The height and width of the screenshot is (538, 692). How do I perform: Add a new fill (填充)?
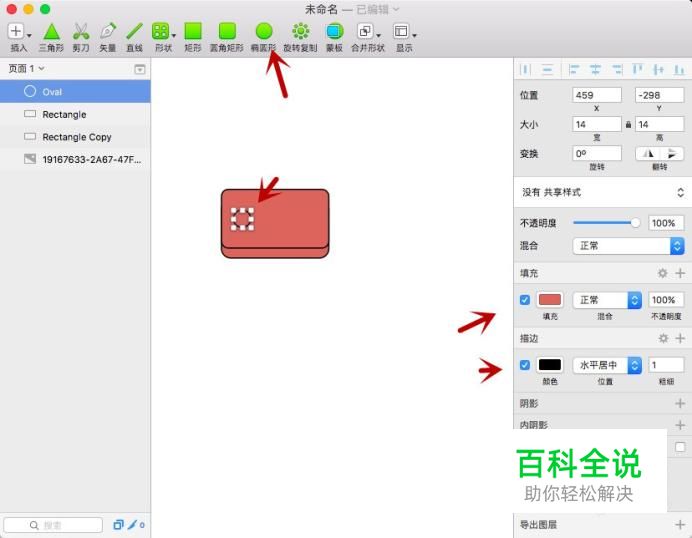coord(680,273)
